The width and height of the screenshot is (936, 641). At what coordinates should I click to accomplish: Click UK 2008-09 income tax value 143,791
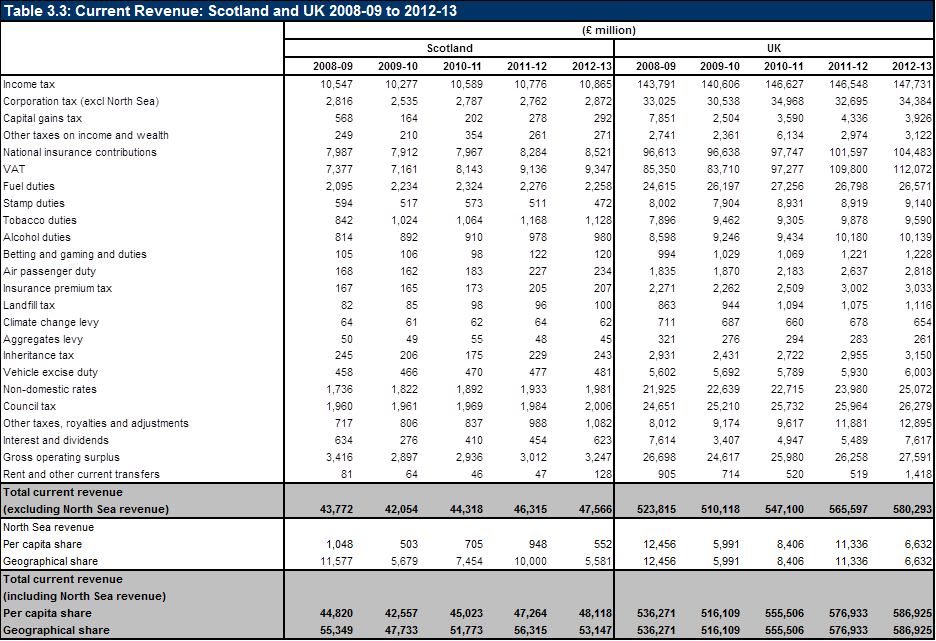656,84
